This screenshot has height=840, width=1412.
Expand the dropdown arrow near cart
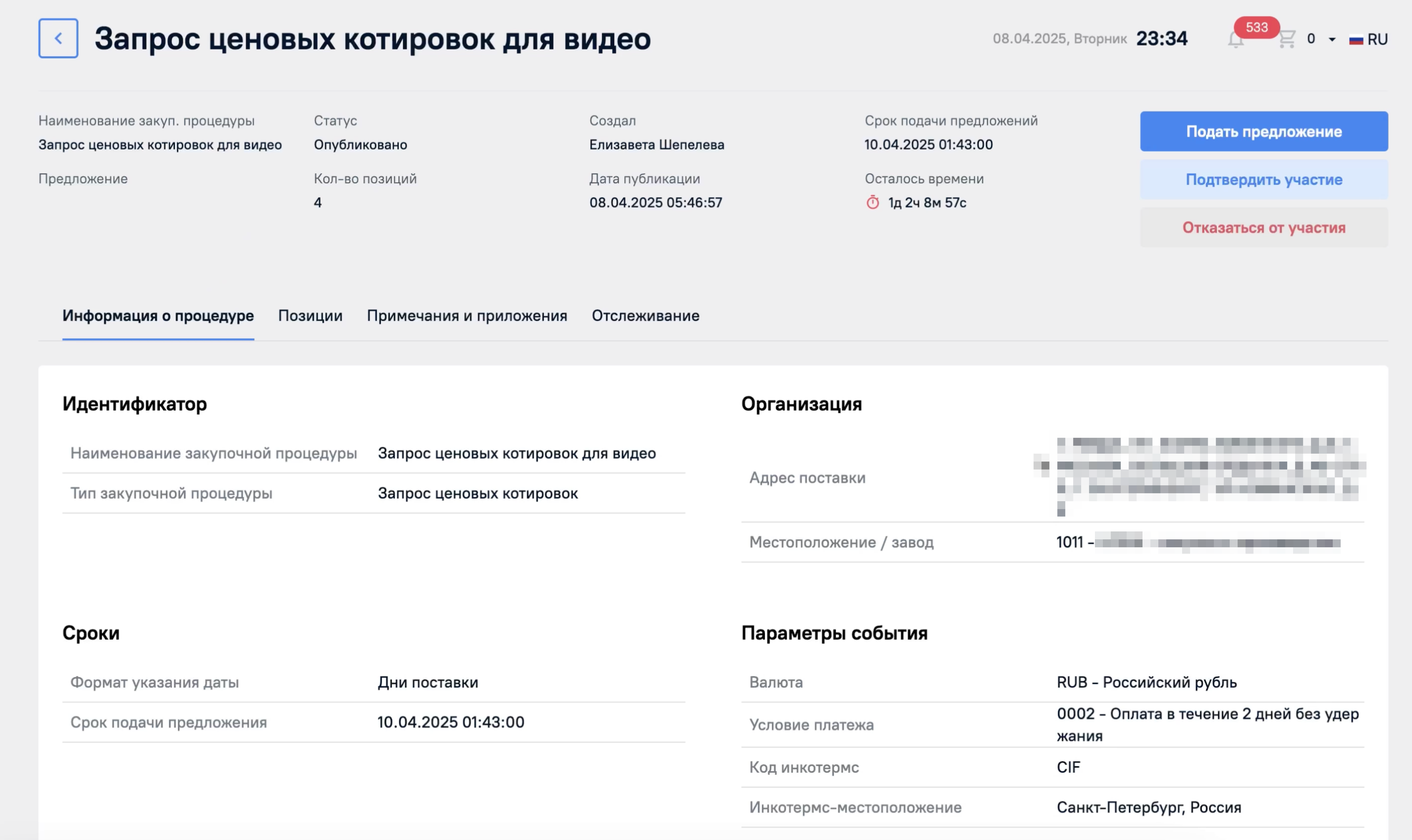(1332, 40)
